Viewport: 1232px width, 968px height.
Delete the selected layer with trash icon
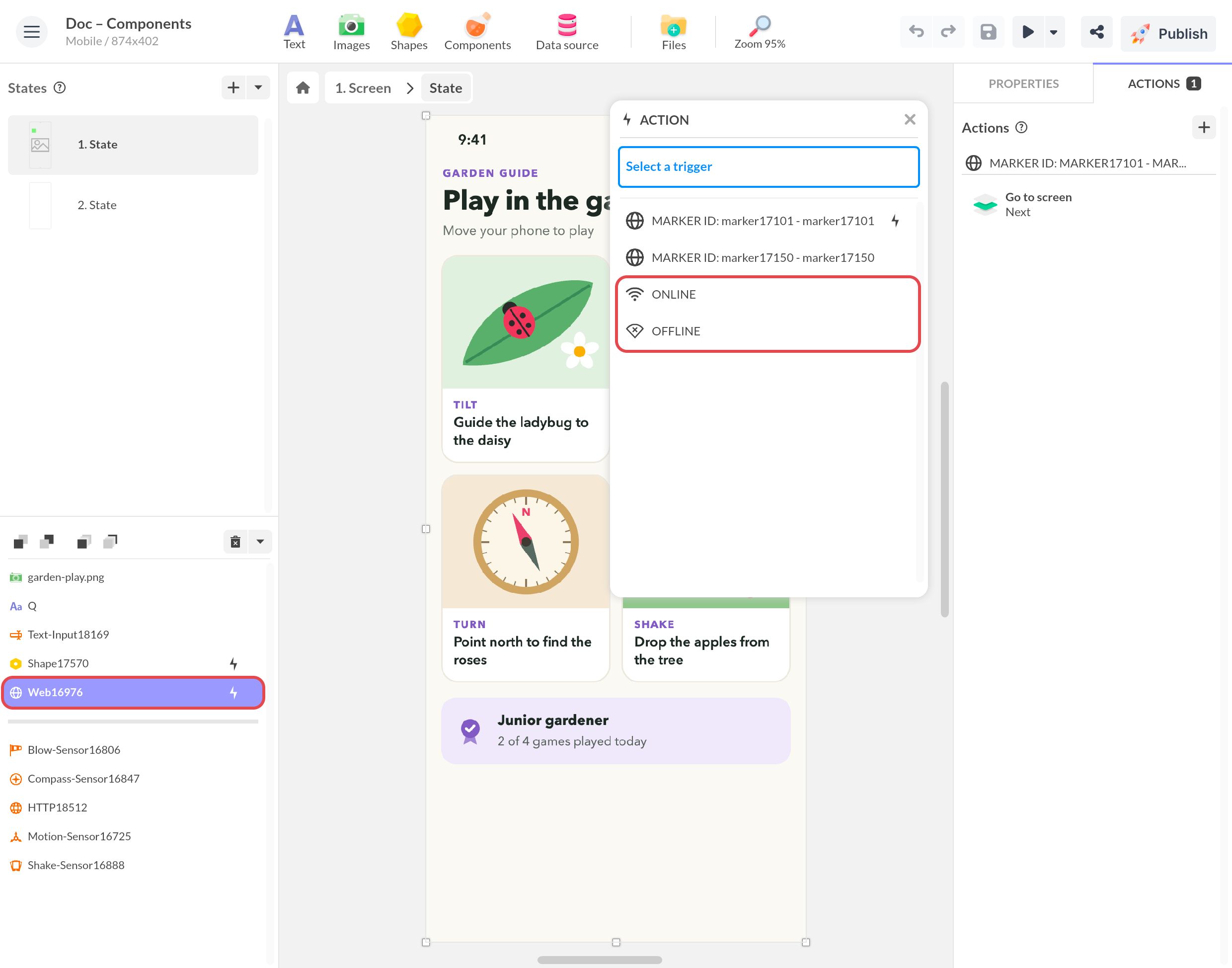point(235,541)
